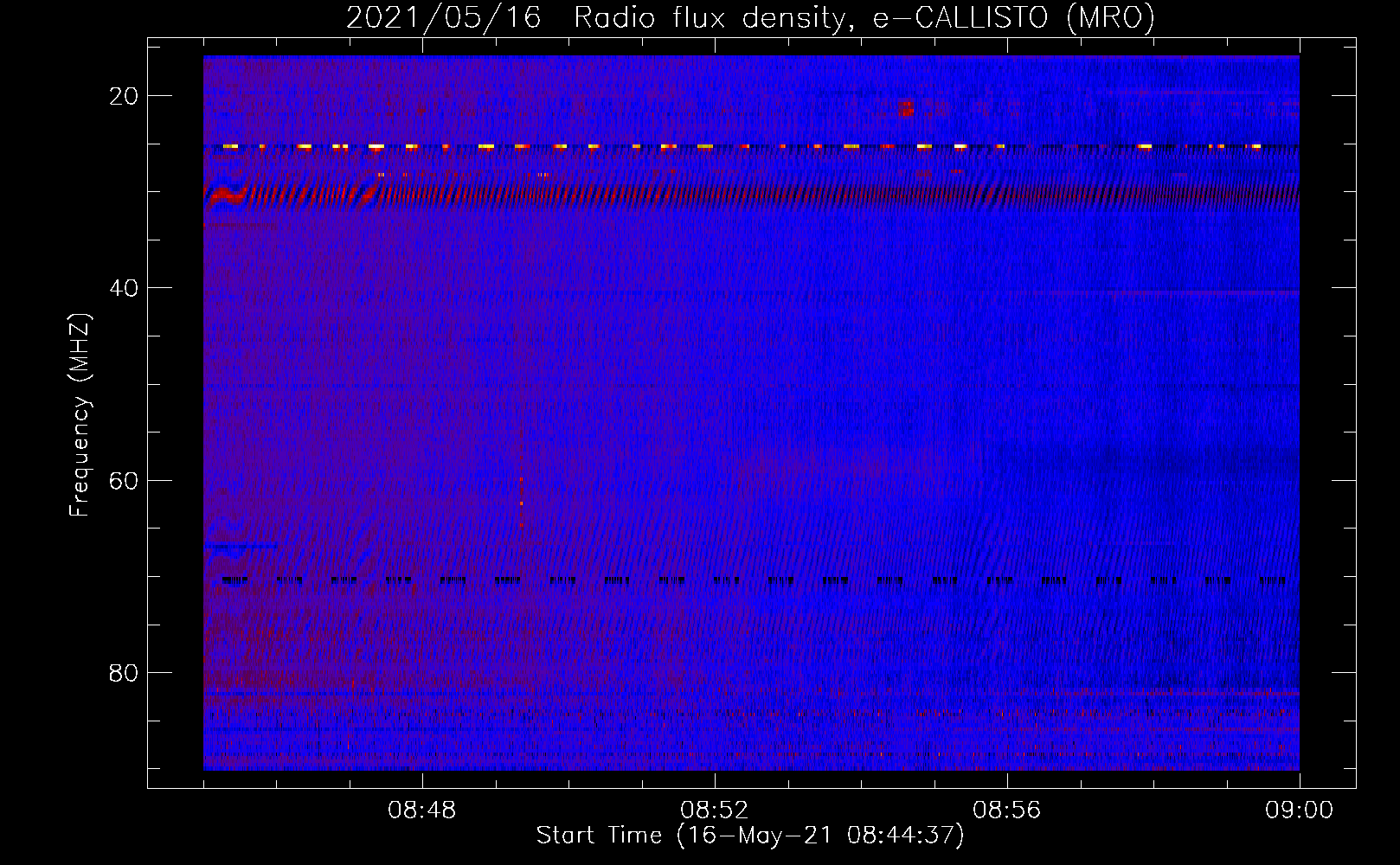
Task: Click the "Start Time (16-May-21 08:44:37)" axis label
Action: [x=750, y=836]
